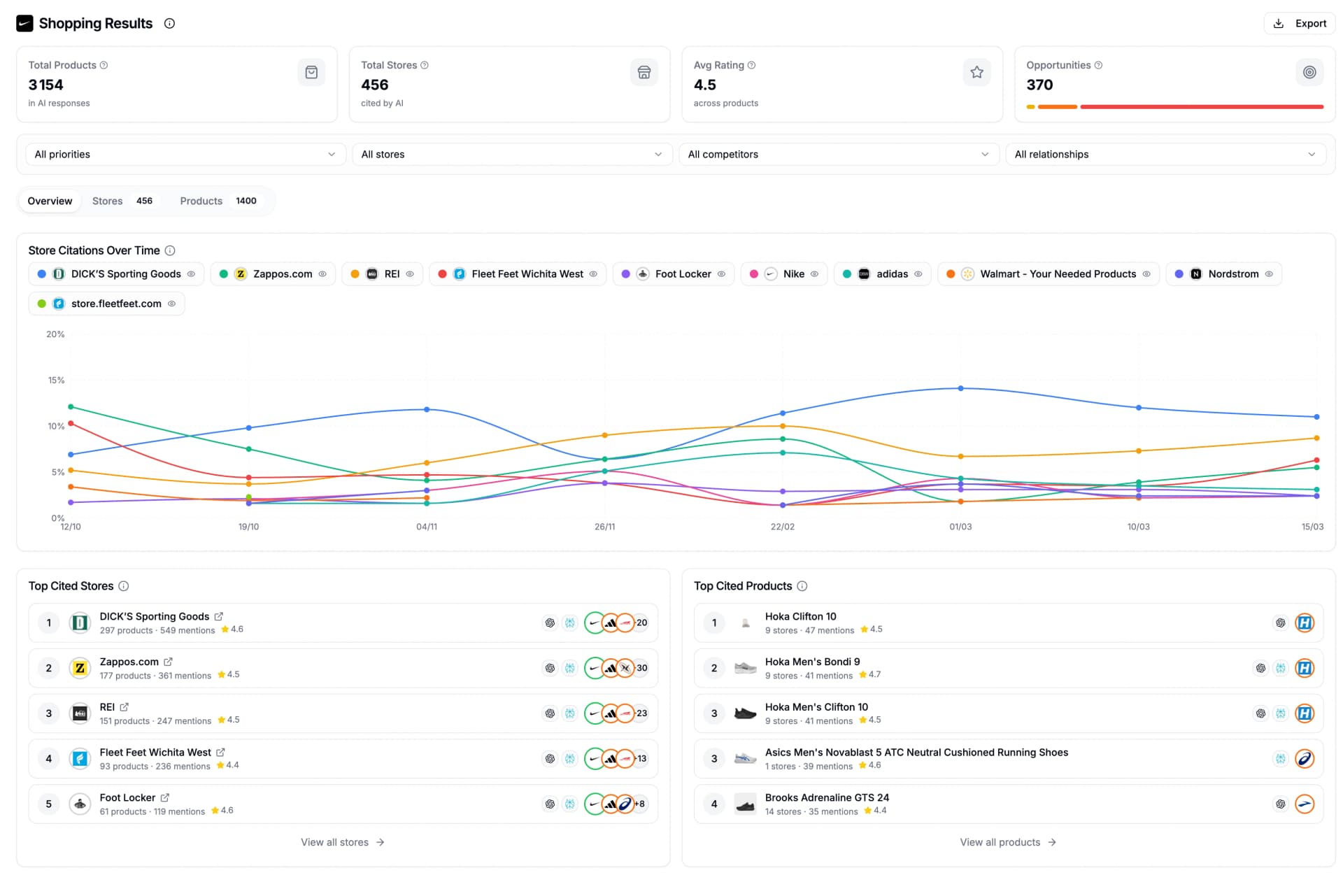This screenshot has width=1343, height=896.
Task: Click the store icon on Total Stores
Action: (644, 72)
